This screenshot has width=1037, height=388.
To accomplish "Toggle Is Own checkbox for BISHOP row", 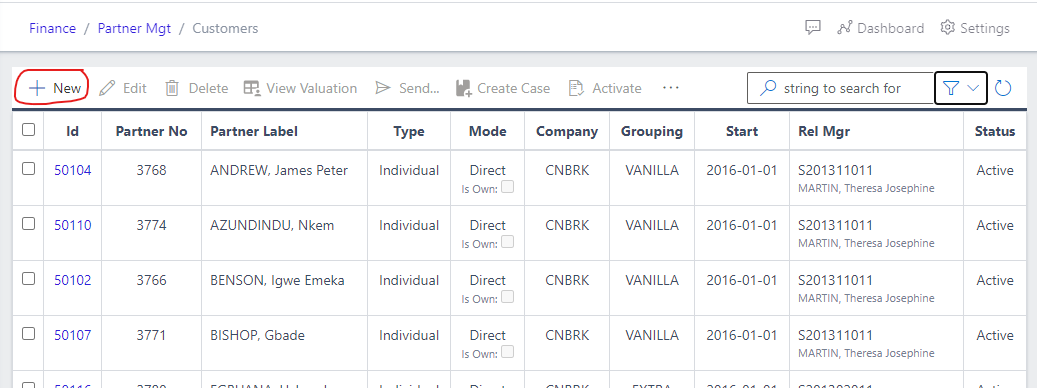I will click(507, 352).
